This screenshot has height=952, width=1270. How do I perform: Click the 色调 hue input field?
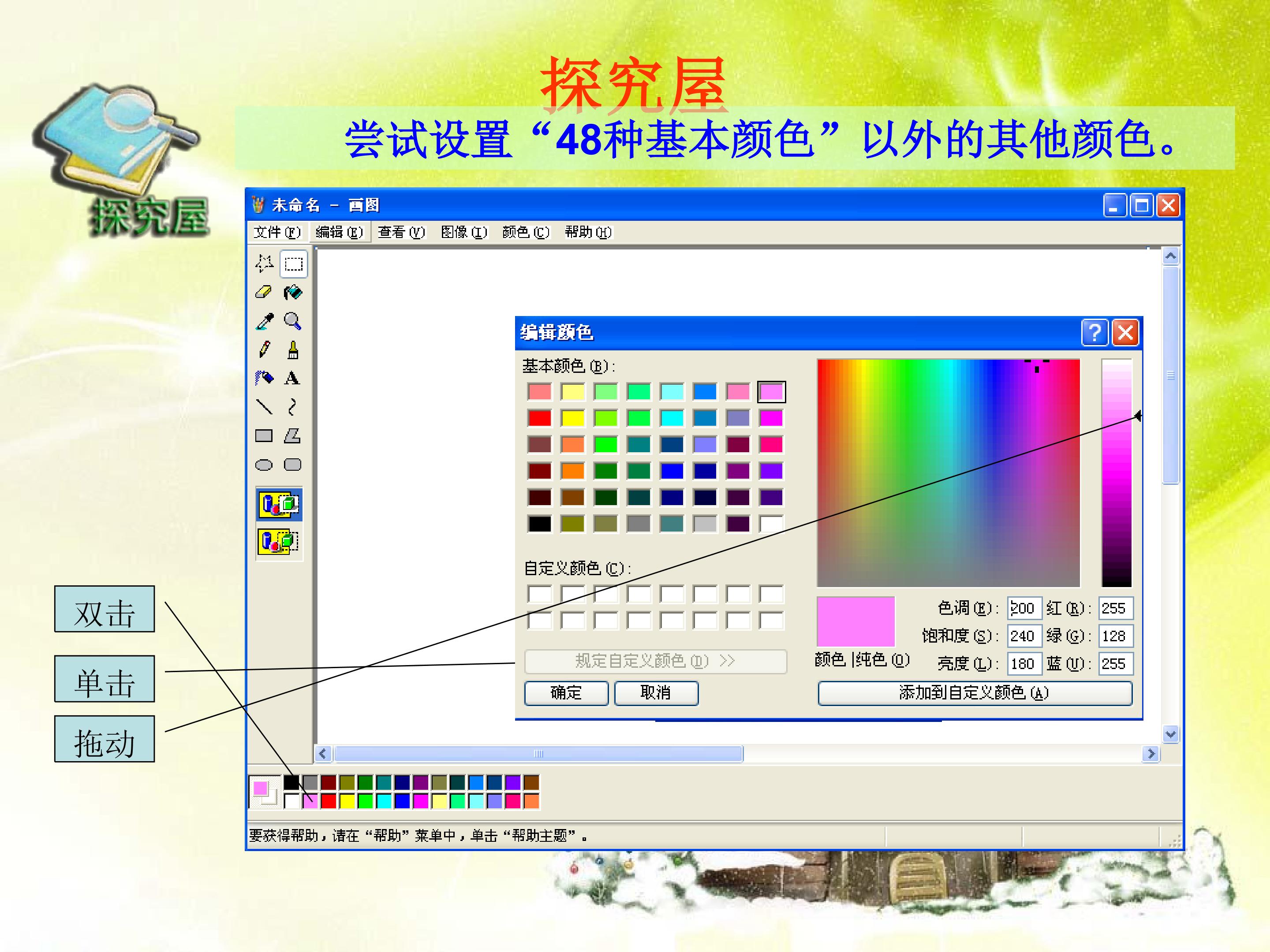click(1024, 608)
